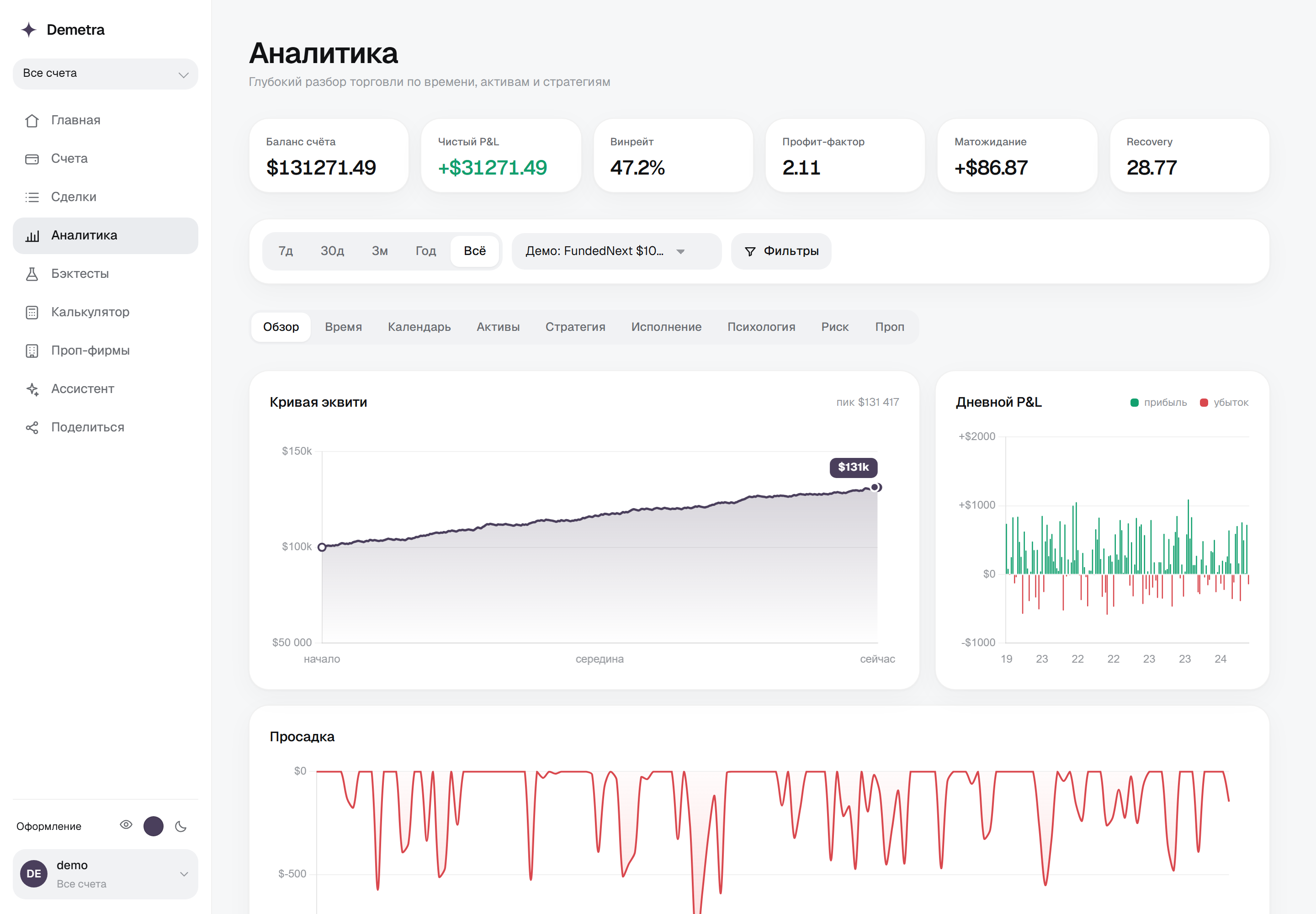The height and width of the screenshot is (914, 1316).
Task: Expand the demo user menu chevron
Action: (184, 874)
